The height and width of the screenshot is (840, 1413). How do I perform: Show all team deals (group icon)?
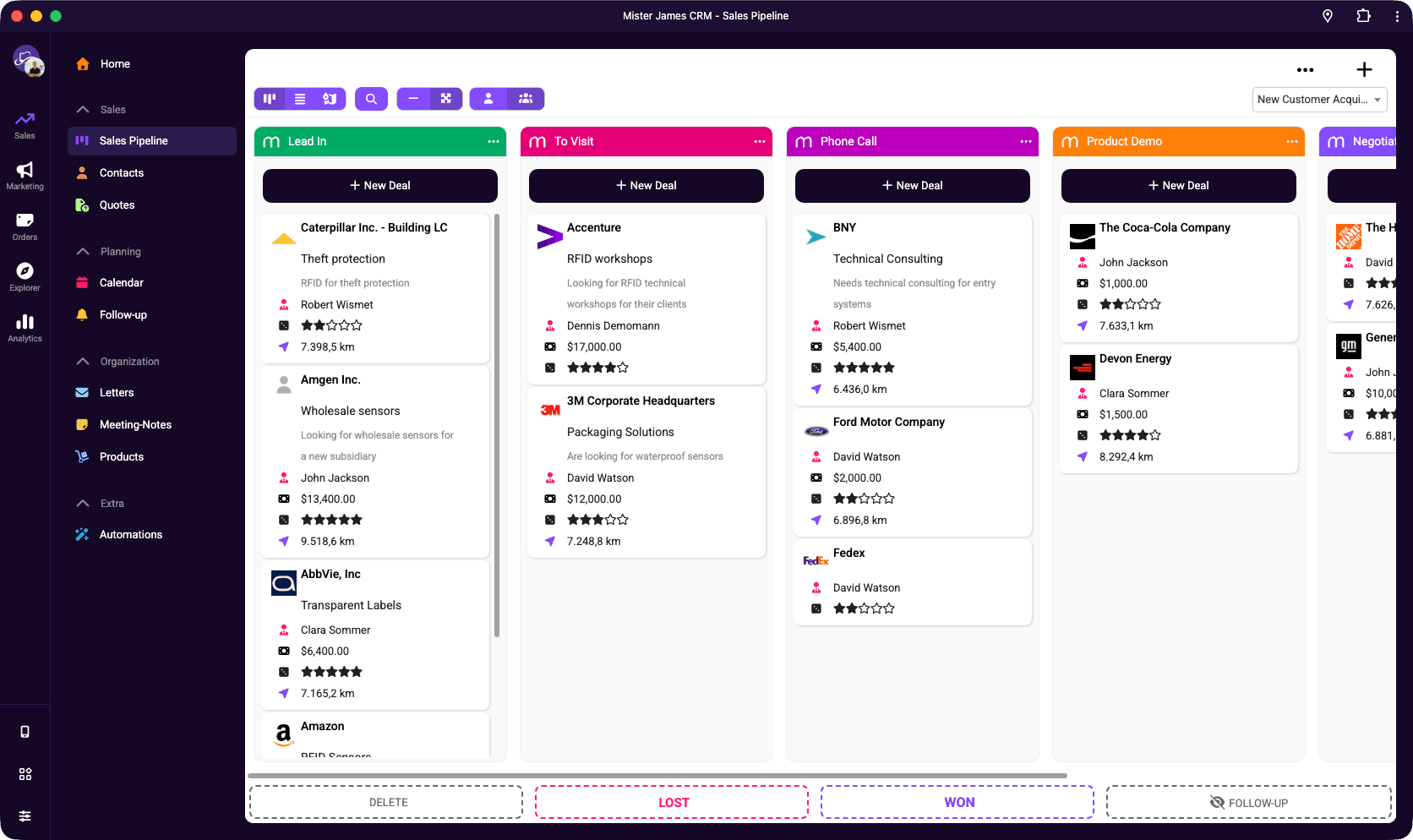(x=526, y=99)
